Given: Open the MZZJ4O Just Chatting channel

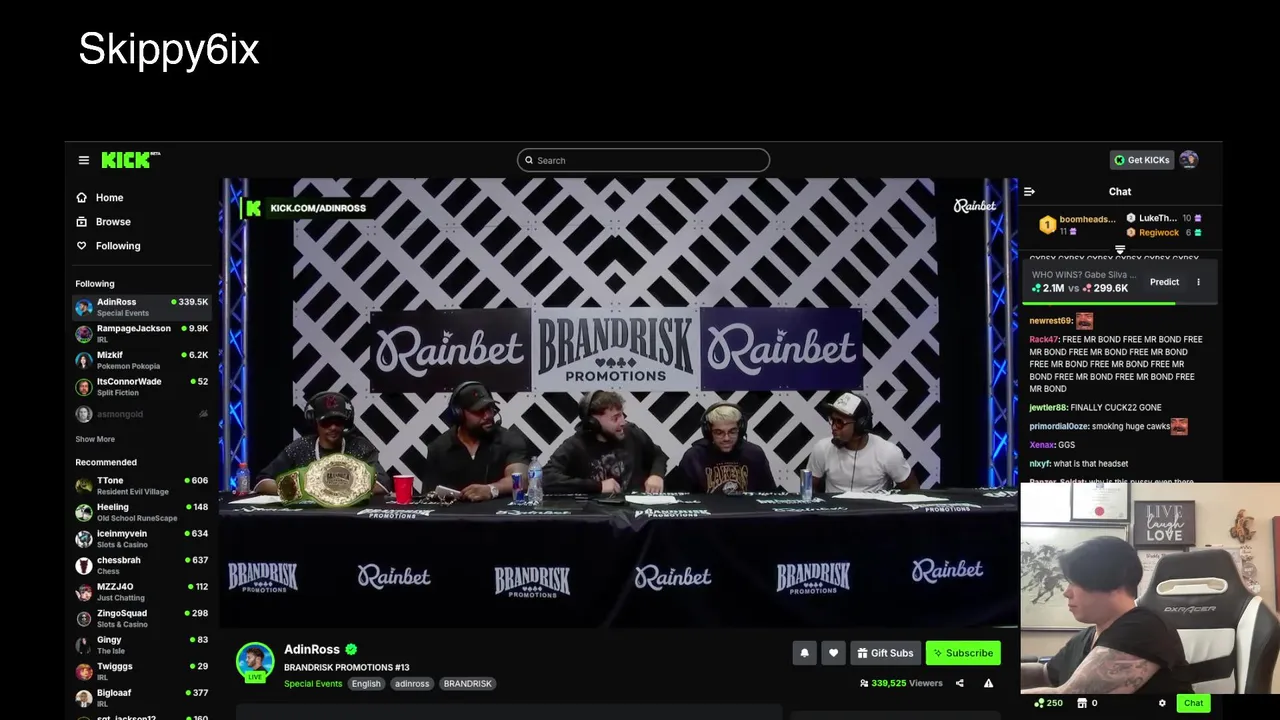Looking at the screenshot, I should (142, 592).
